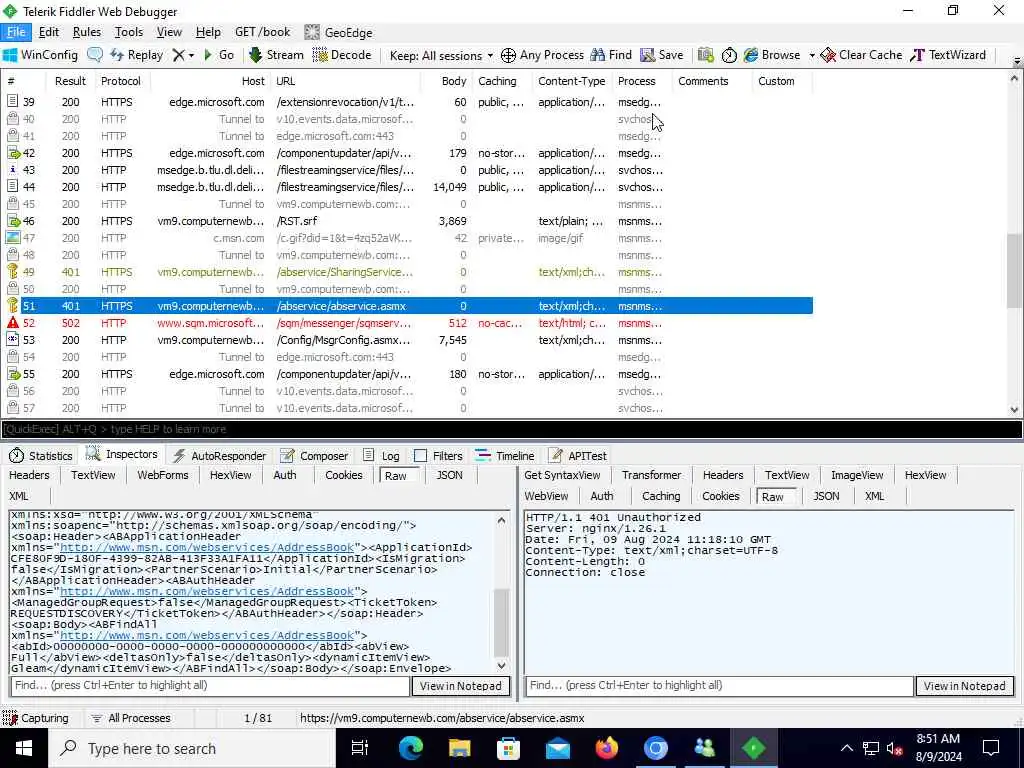This screenshot has height=768, width=1024.
Task: Select session 53 MsgrConfig row
Action: click(408, 340)
